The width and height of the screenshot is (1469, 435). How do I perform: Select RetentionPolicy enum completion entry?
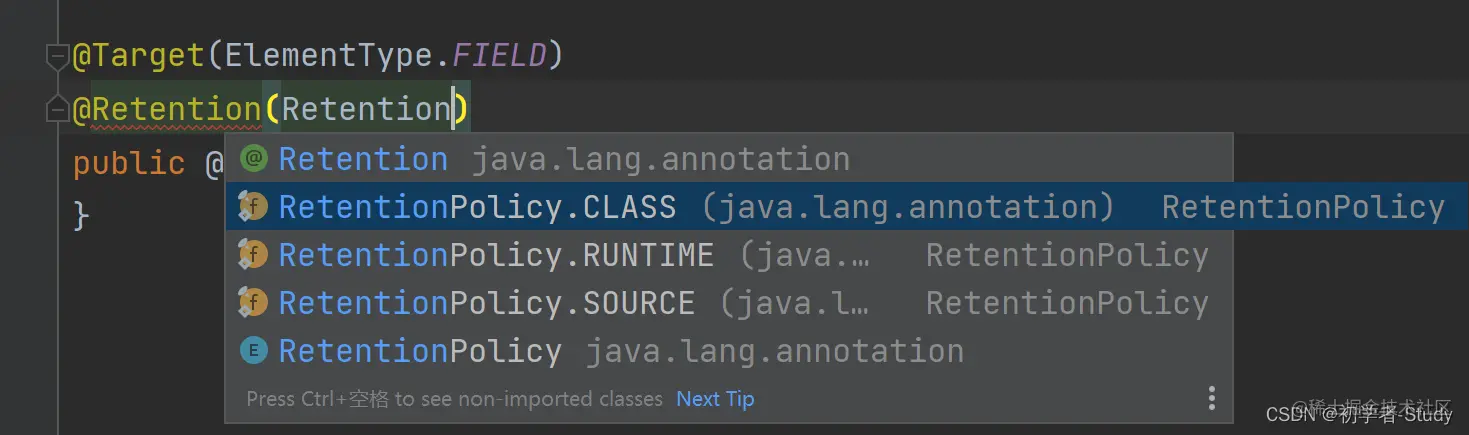click(728, 351)
